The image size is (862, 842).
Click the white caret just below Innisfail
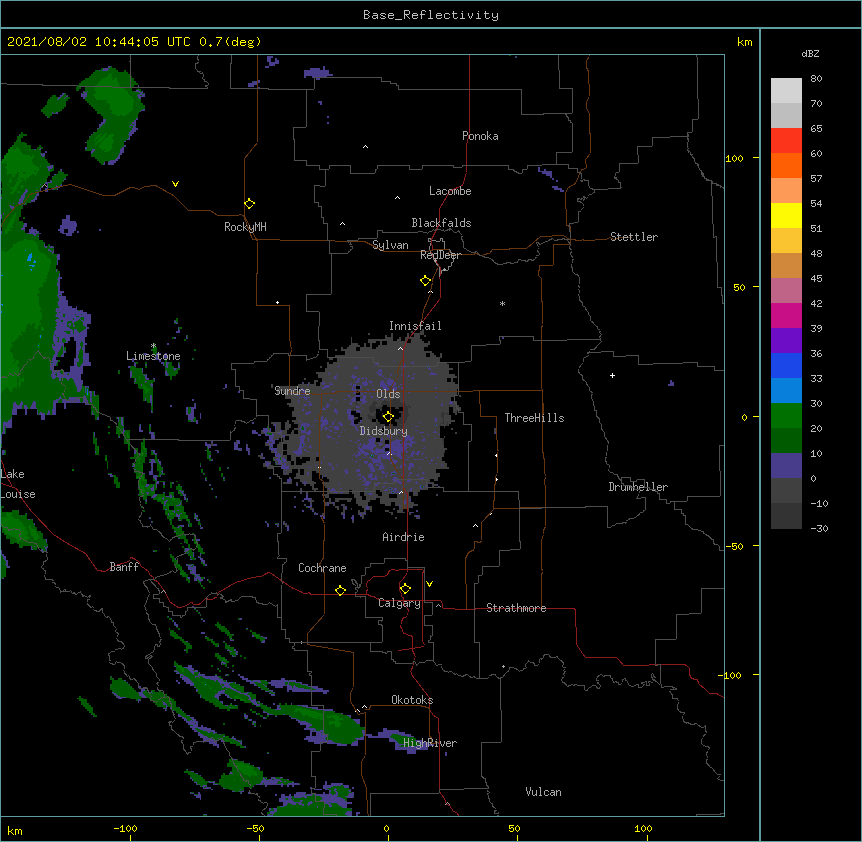(x=400, y=348)
